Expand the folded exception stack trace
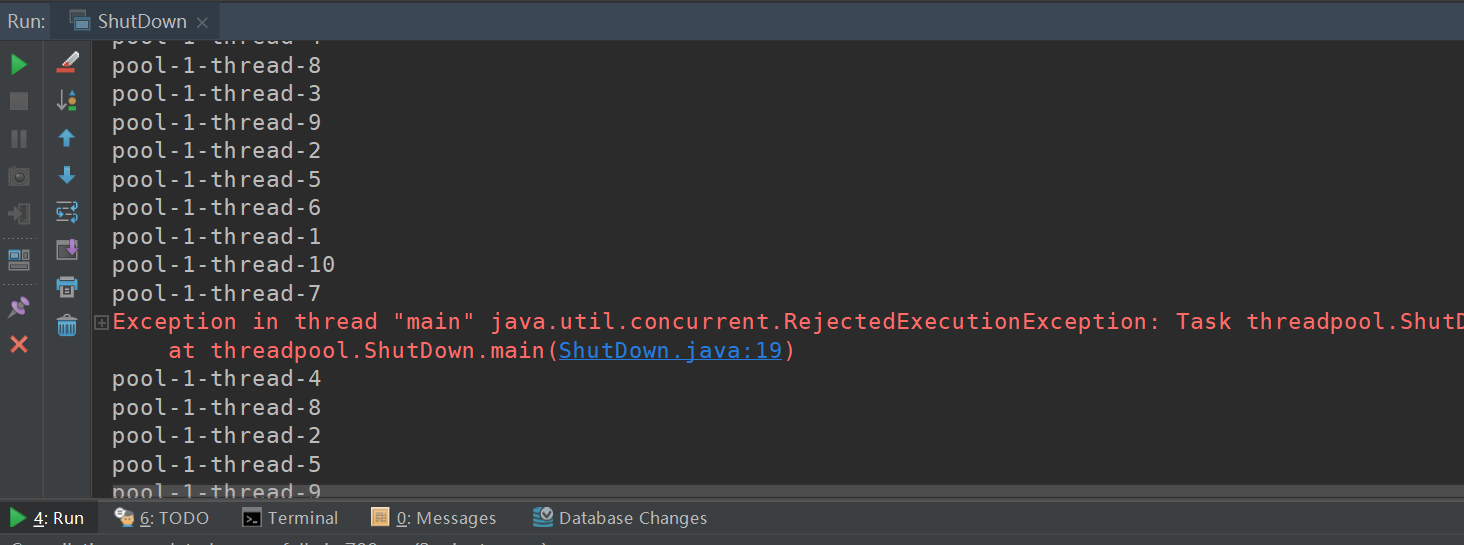Viewport: 1464px width, 545px height. [x=101, y=322]
